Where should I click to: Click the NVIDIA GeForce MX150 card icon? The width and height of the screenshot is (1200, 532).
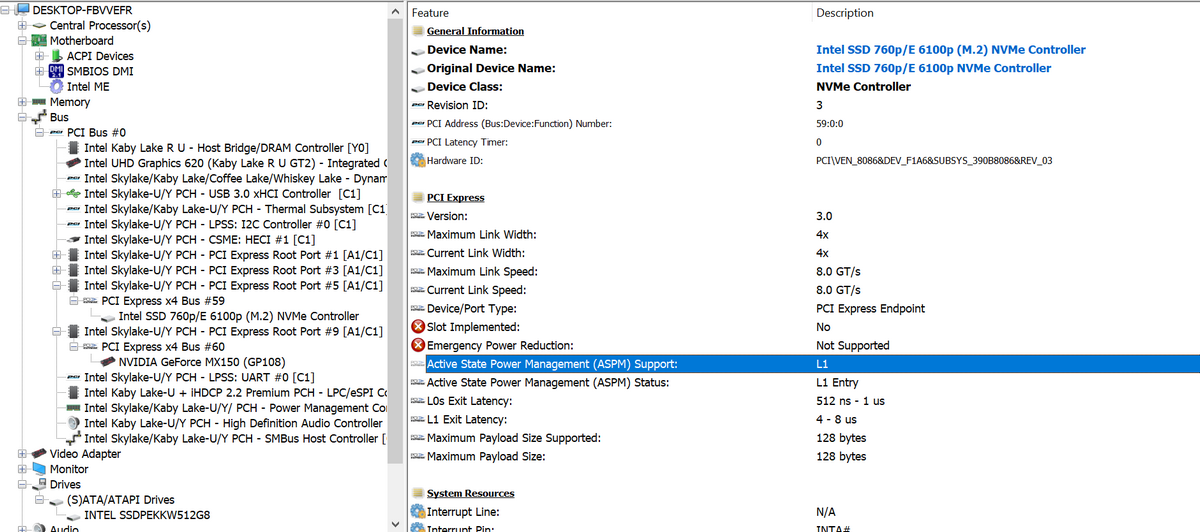(108, 362)
